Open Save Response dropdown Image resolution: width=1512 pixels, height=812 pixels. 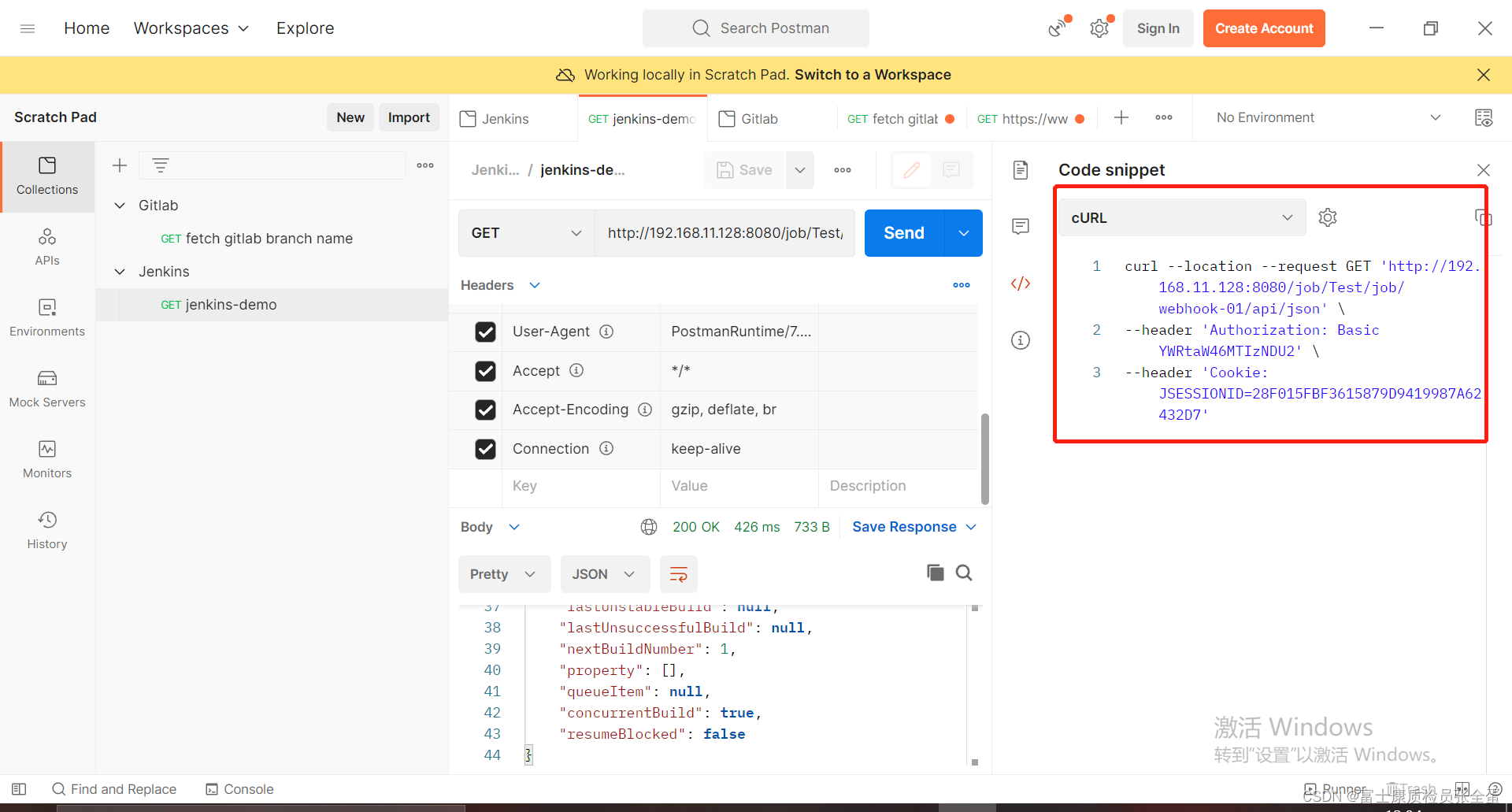pyautogui.click(x=914, y=527)
